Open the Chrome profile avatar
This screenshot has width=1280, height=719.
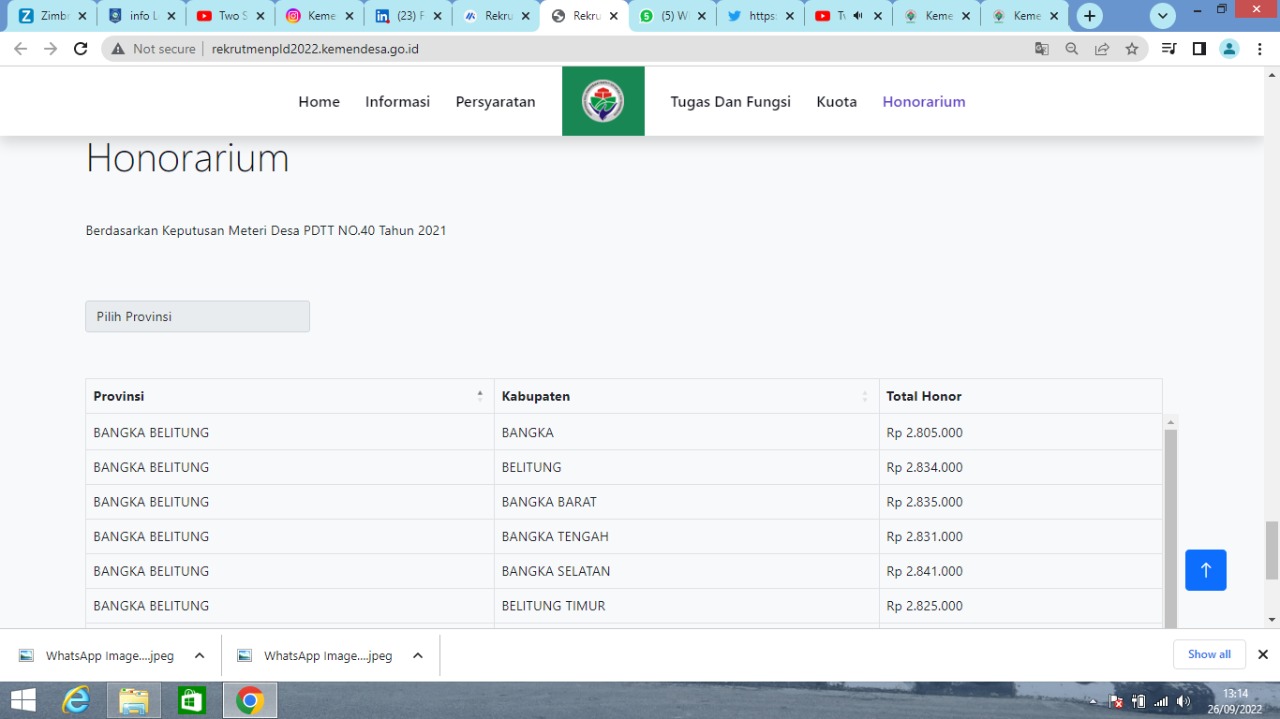point(1229,48)
